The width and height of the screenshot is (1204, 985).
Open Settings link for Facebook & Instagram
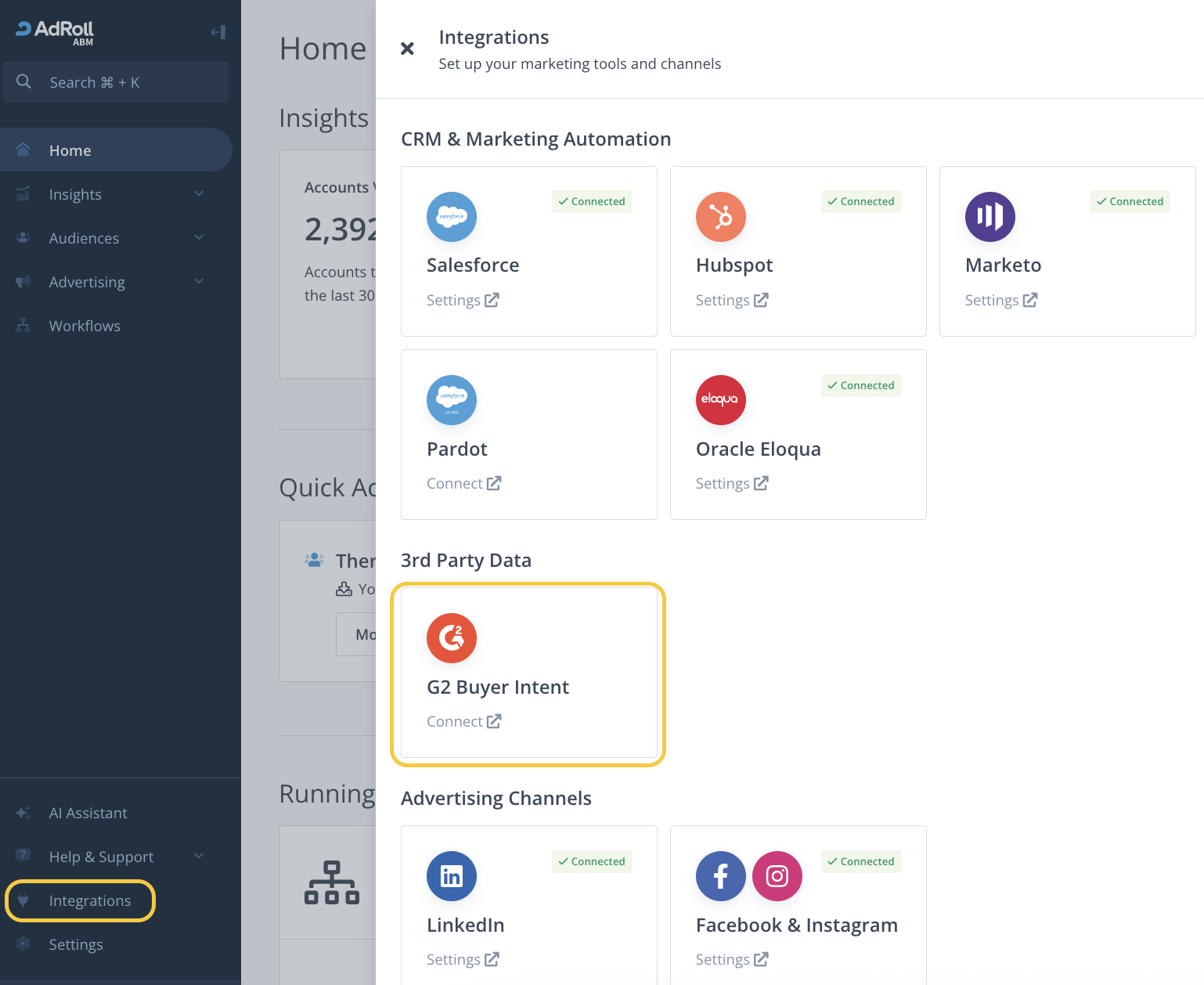click(x=731, y=959)
